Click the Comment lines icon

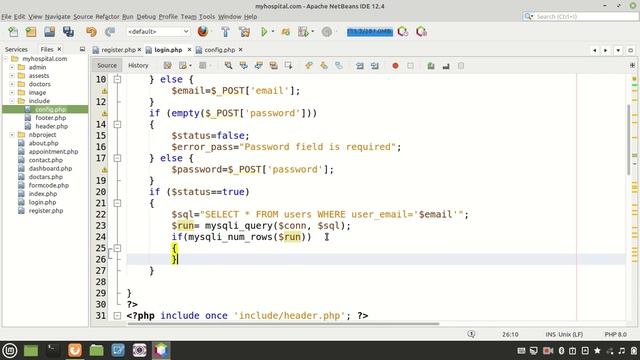point(431,66)
